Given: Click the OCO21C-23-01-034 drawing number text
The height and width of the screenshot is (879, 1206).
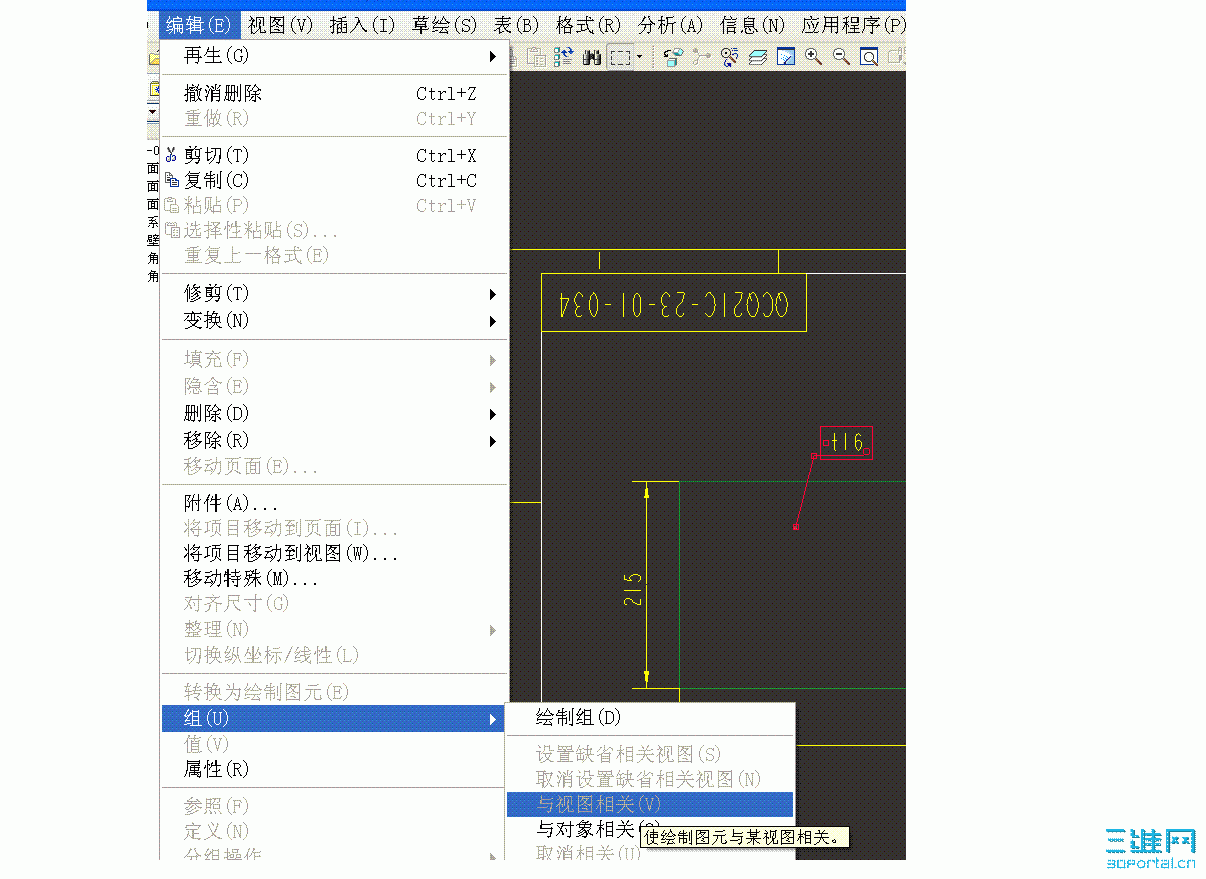Looking at the screenshot, I should click(674, 304).
